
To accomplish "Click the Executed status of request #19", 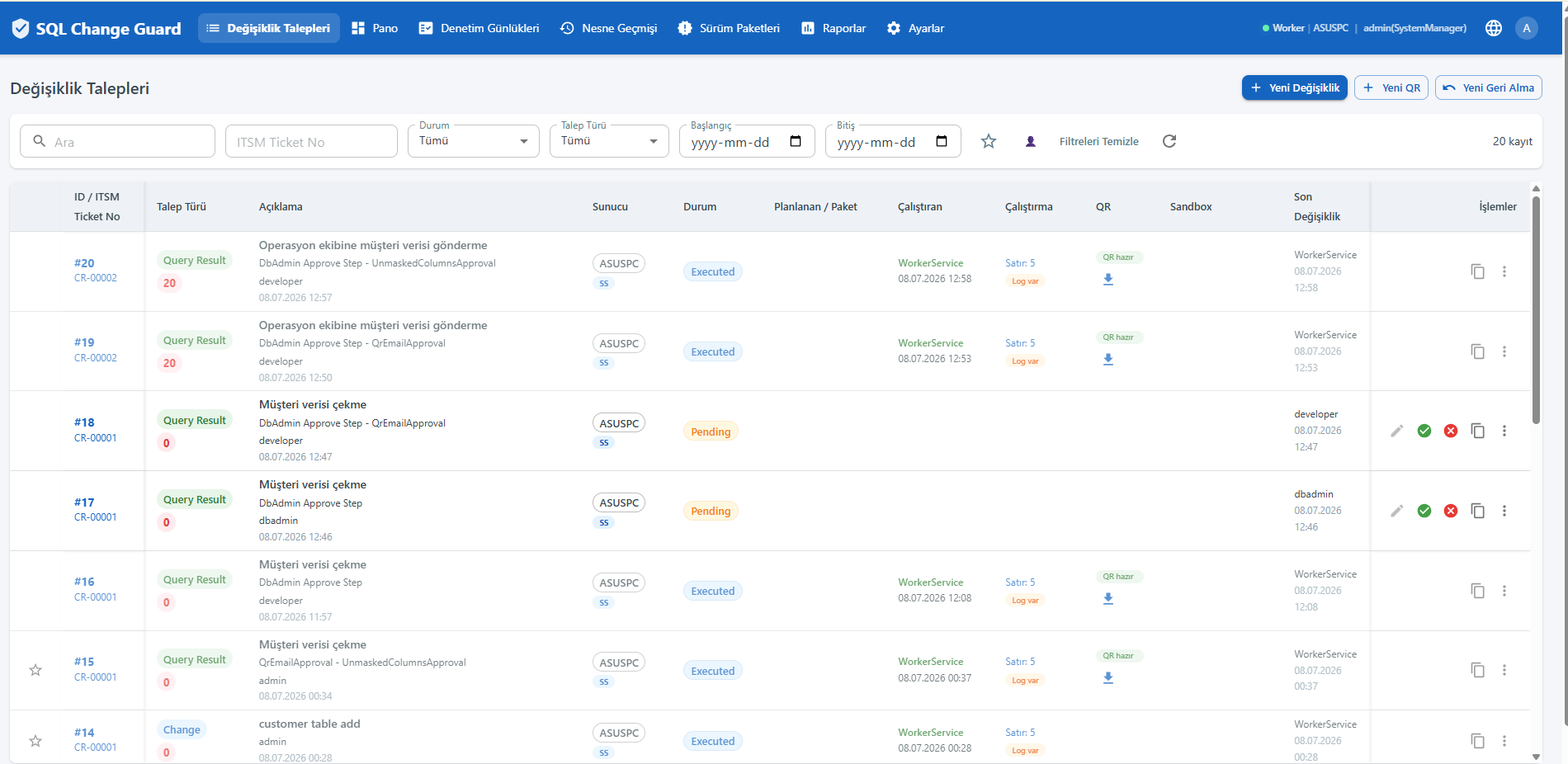I will click(x=713, y=351).
